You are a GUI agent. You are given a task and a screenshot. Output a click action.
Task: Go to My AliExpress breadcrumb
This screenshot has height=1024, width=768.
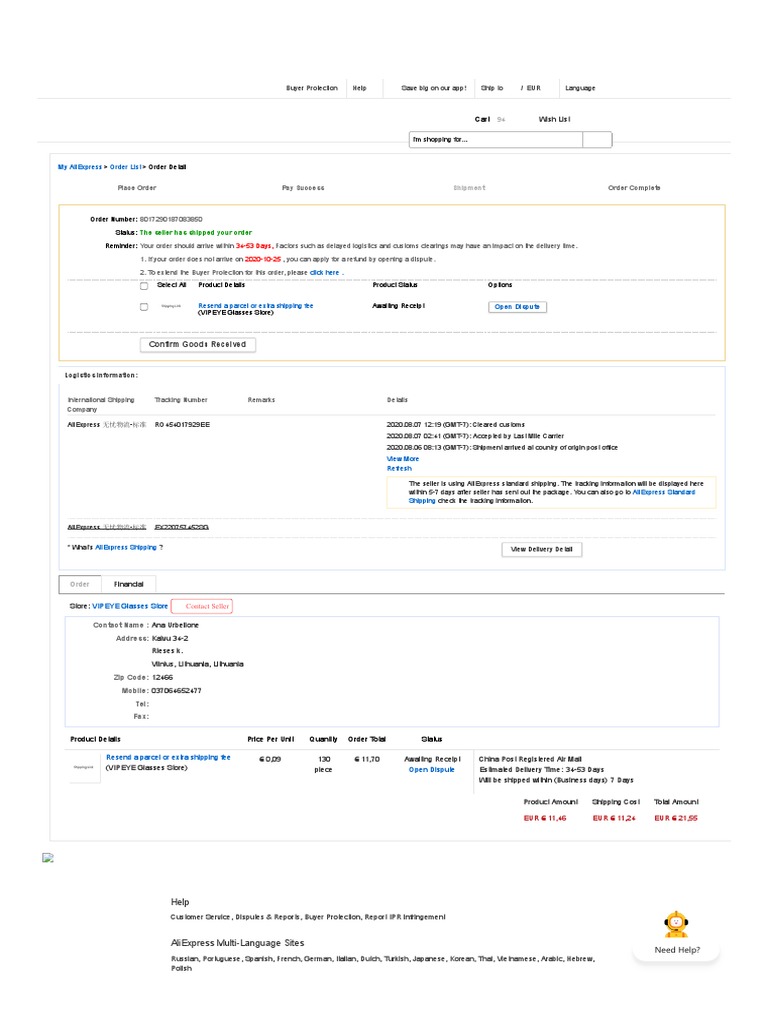pyautogui.click(x=80, y=167)
